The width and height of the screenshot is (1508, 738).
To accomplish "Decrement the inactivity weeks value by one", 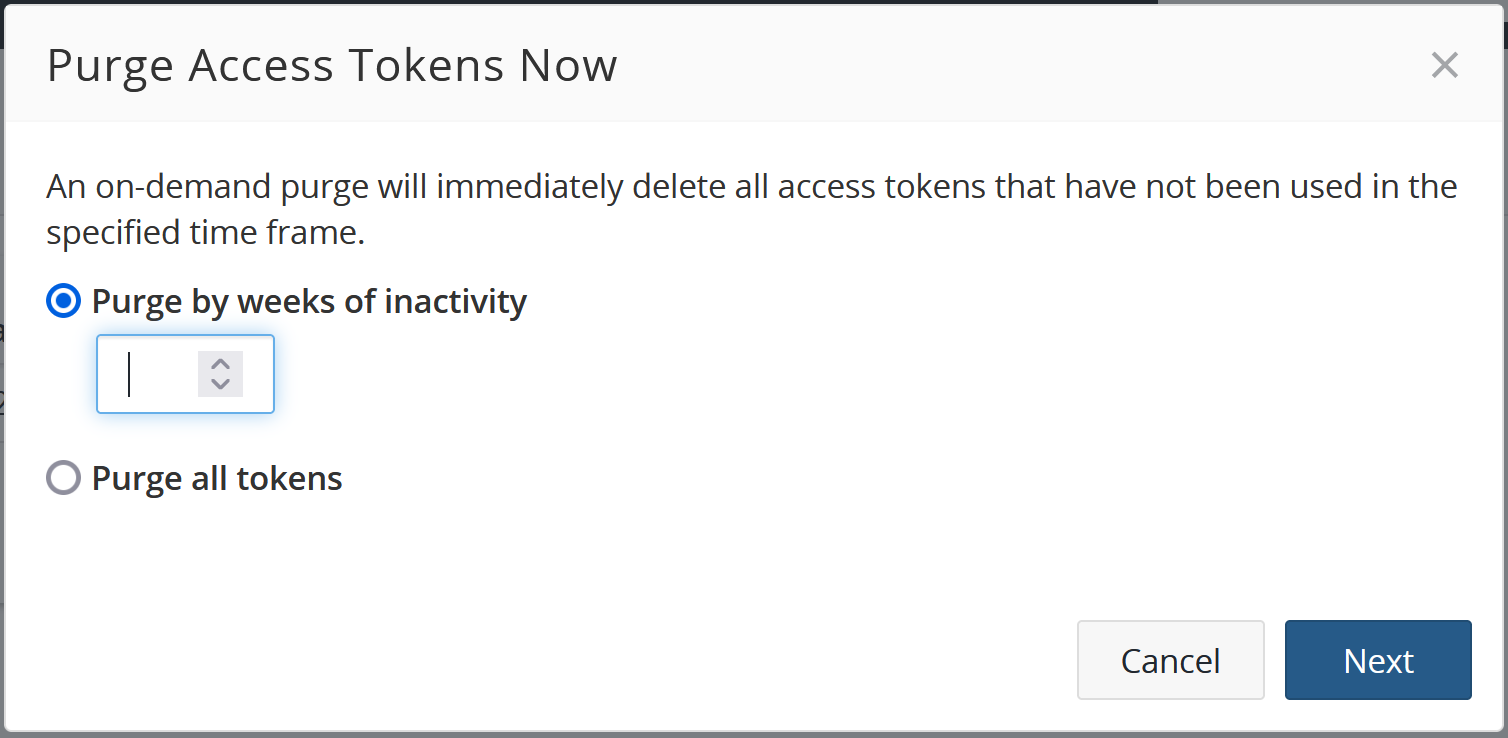I will point(221,384).
